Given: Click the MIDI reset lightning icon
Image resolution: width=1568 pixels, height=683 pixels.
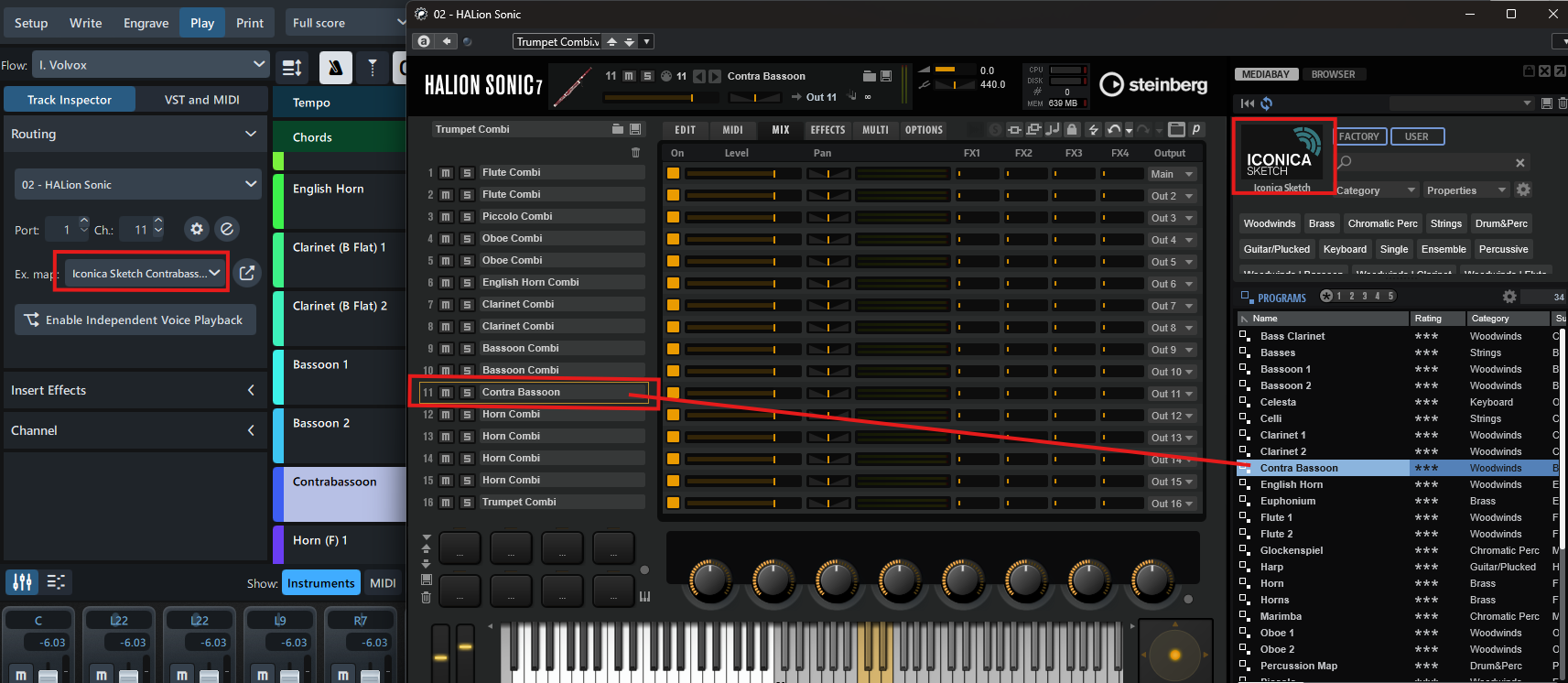Looking at the screenshot, I should [x=1093, y=129].
